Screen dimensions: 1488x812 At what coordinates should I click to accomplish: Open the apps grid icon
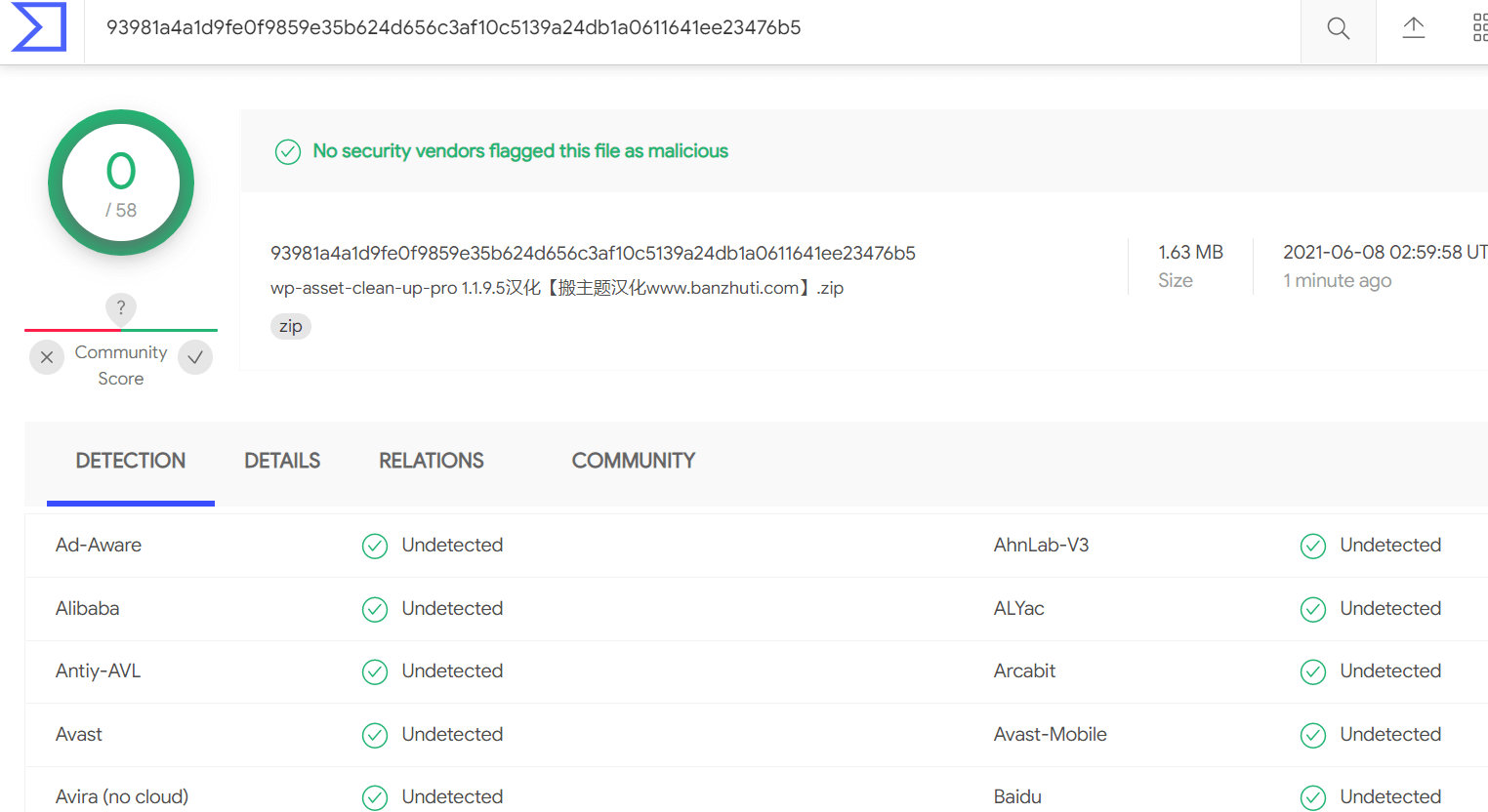(x=1480, y=28)
